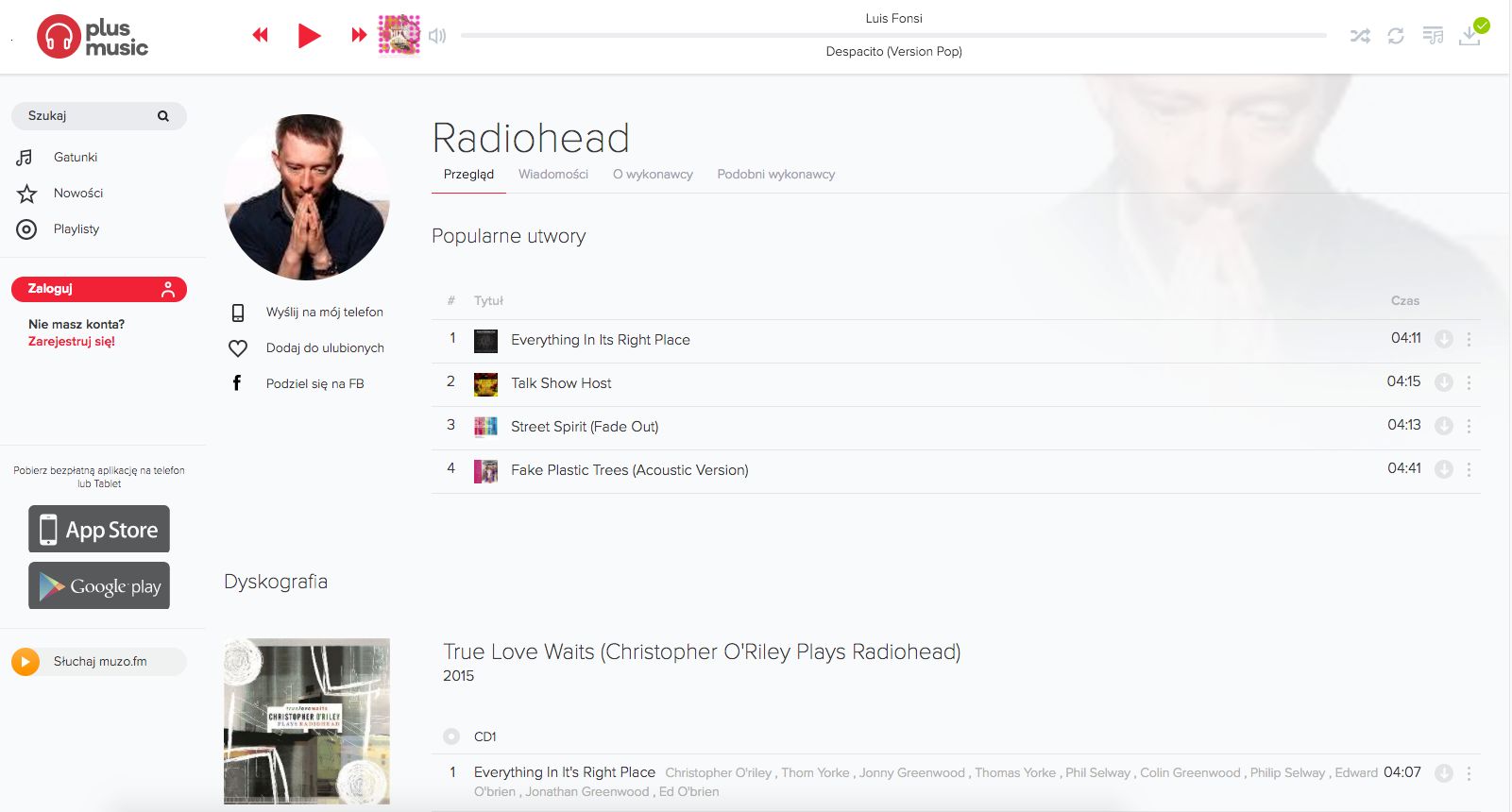Open more options for Street Spirit (Fade Out)
The height and width of the screenshot is (812, 1512).
click(1469, 426)
